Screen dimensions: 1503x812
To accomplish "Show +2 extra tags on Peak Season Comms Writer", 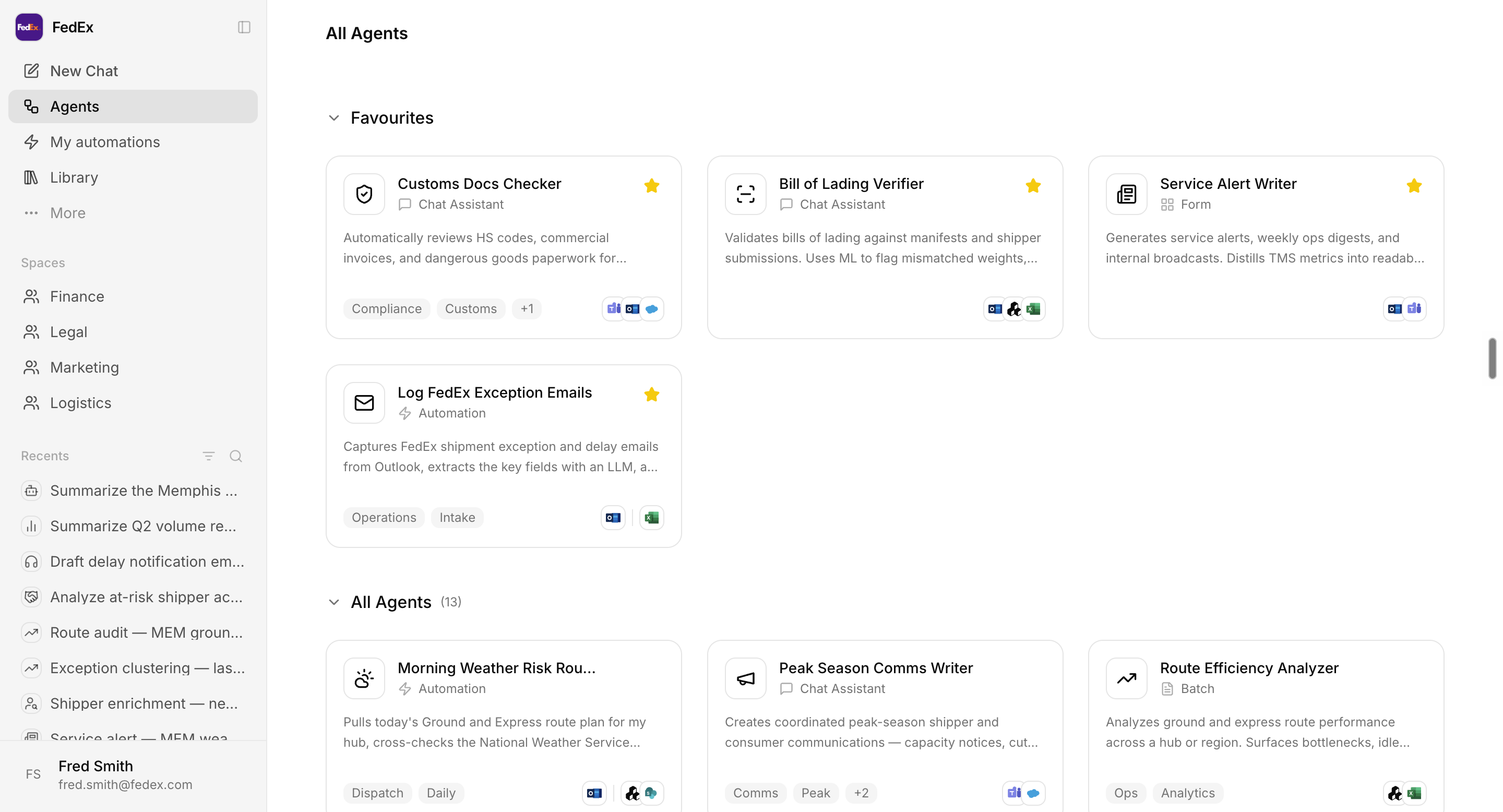I will 861,793.
